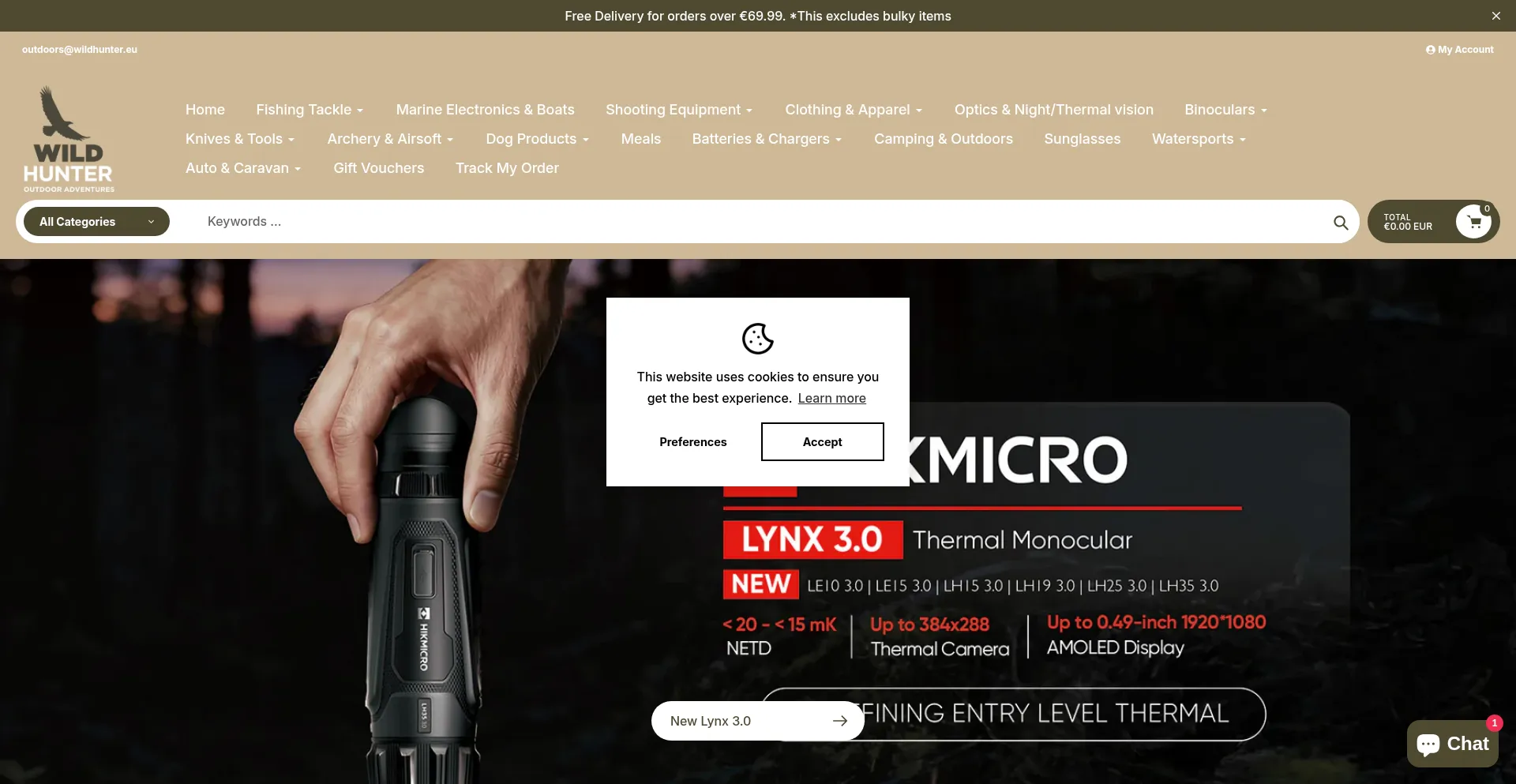The image size is (1516, 784).
Task: Click the My Account user icon
Action: pos(1430,50)
